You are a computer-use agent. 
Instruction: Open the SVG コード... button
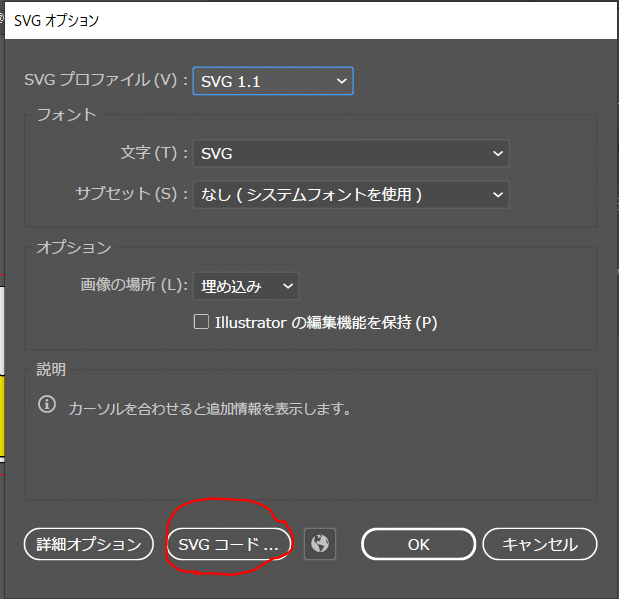coord(229,544)
